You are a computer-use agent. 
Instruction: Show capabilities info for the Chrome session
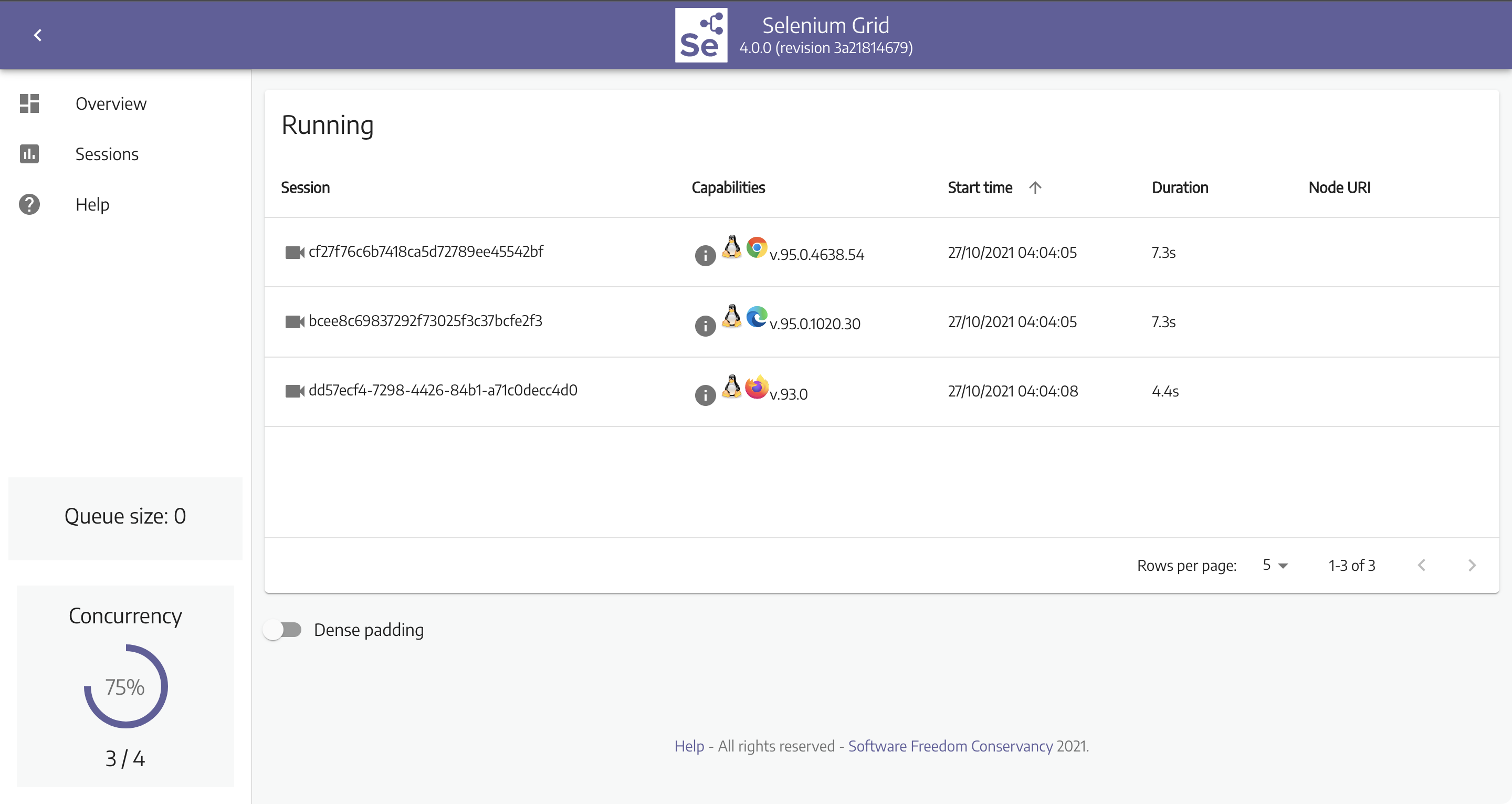point(705,255)
